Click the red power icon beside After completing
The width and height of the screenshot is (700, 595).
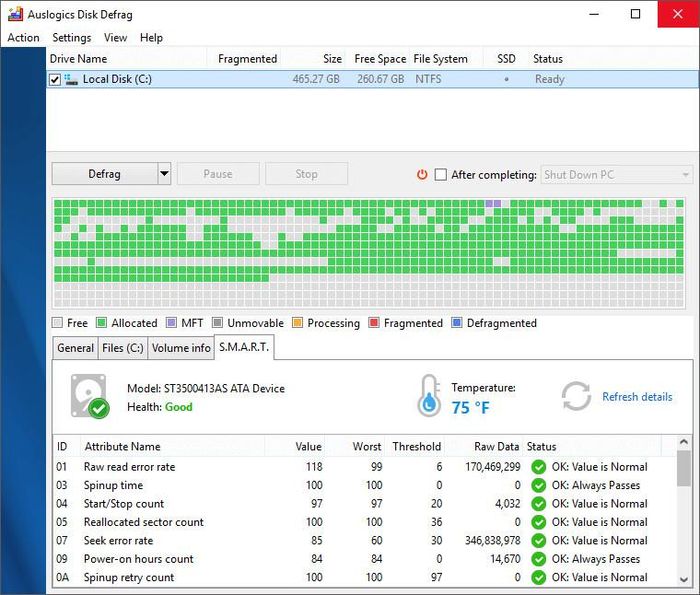click(x=422, y=175)
